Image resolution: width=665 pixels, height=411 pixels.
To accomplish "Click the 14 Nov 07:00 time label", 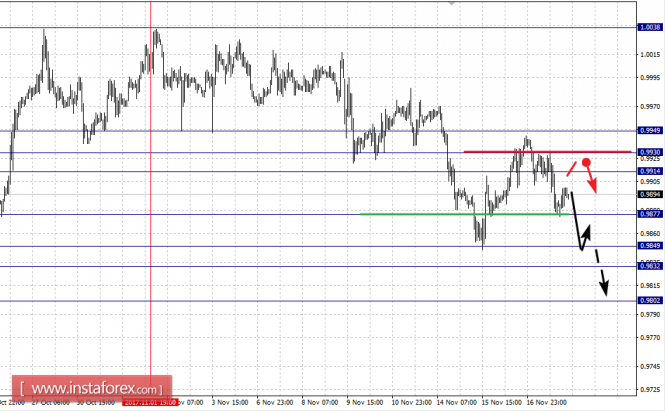I will (x=456, y=402).
